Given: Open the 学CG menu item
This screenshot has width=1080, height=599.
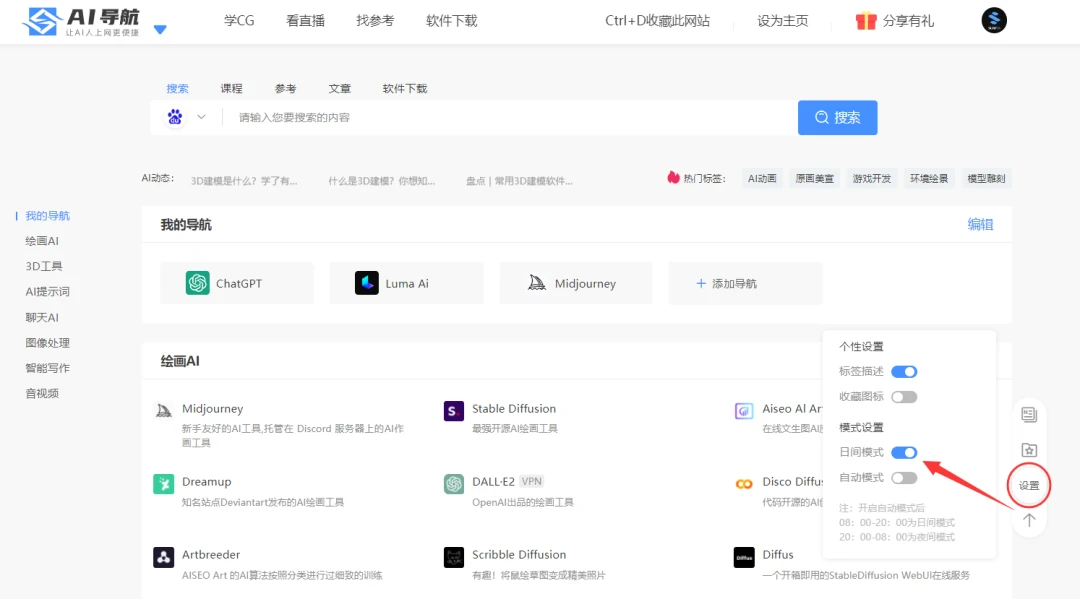Looking at the screenshot, I should (x=239, y=21).
